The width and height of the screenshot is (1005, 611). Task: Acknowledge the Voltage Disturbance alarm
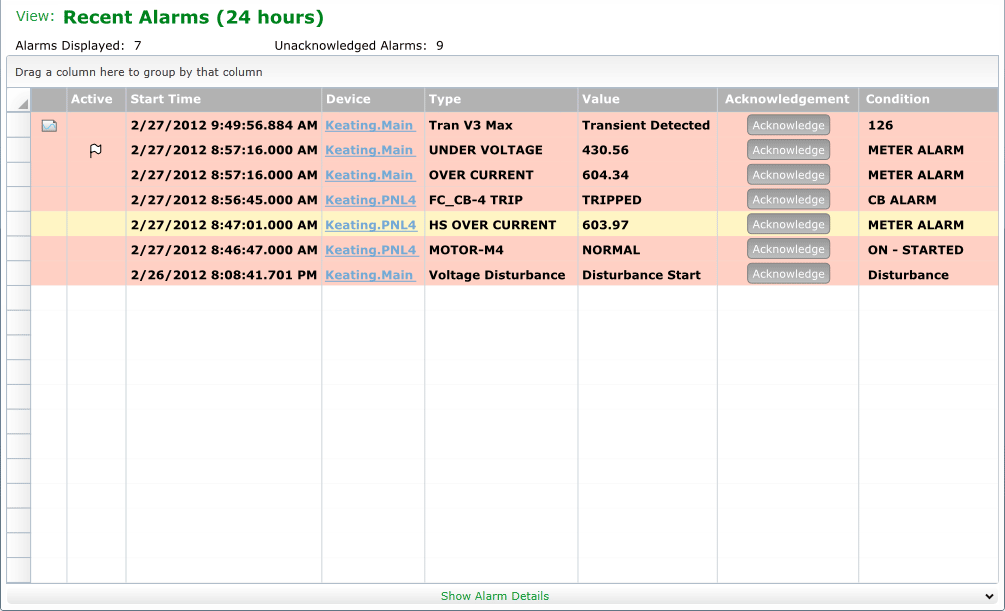click(788, 274)
